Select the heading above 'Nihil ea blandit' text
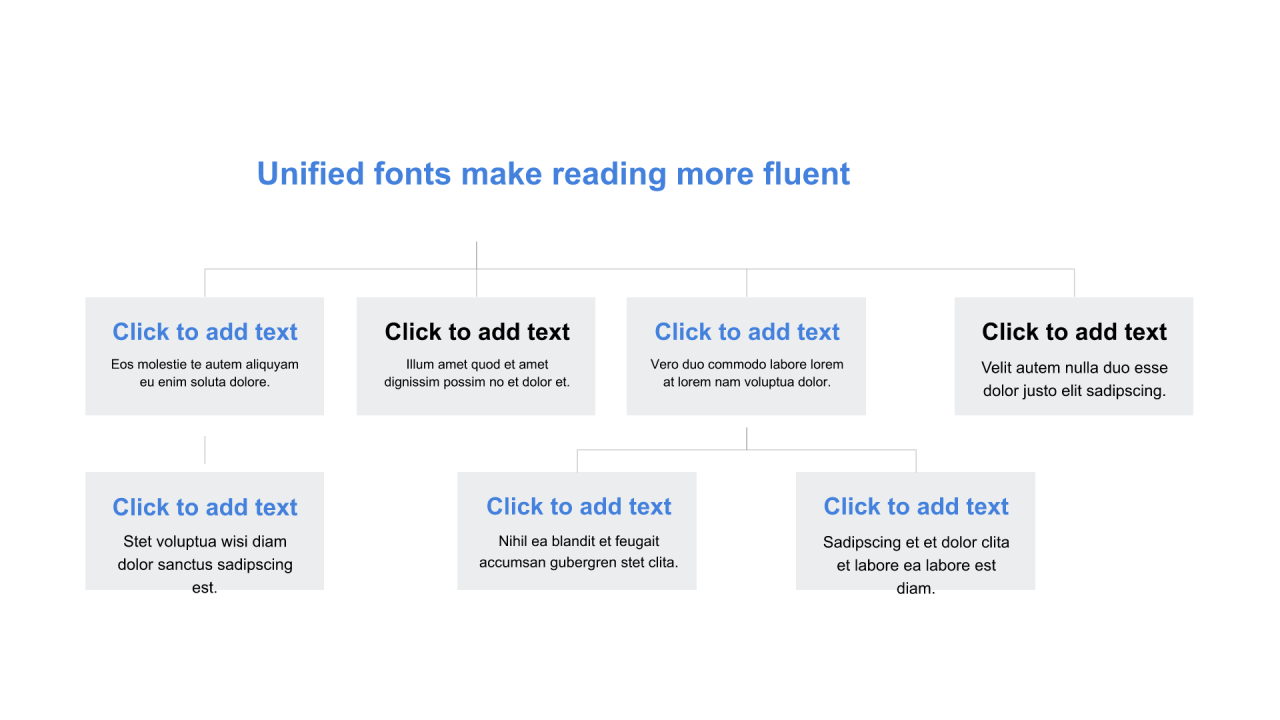Viewport: 1280px width, 720px height. [x=578, y=507]
